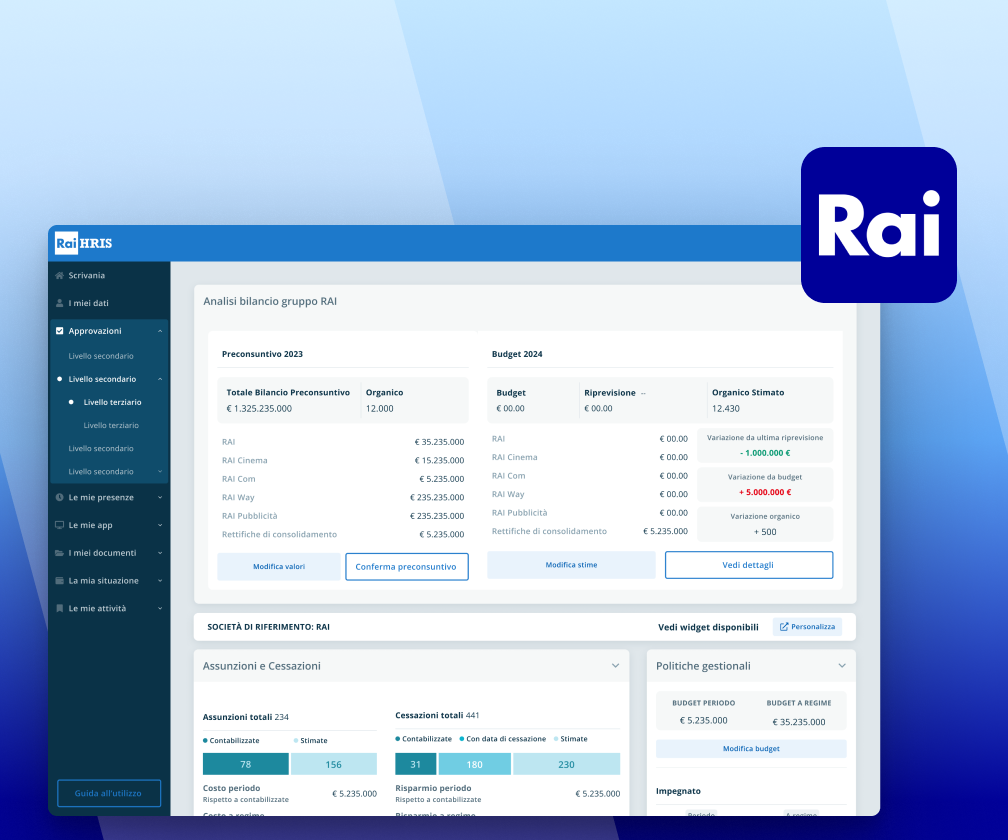Click the 180 con data di cessazione bar
Image resolution: width=1008 pixels, height=840 pixels.
474,764
